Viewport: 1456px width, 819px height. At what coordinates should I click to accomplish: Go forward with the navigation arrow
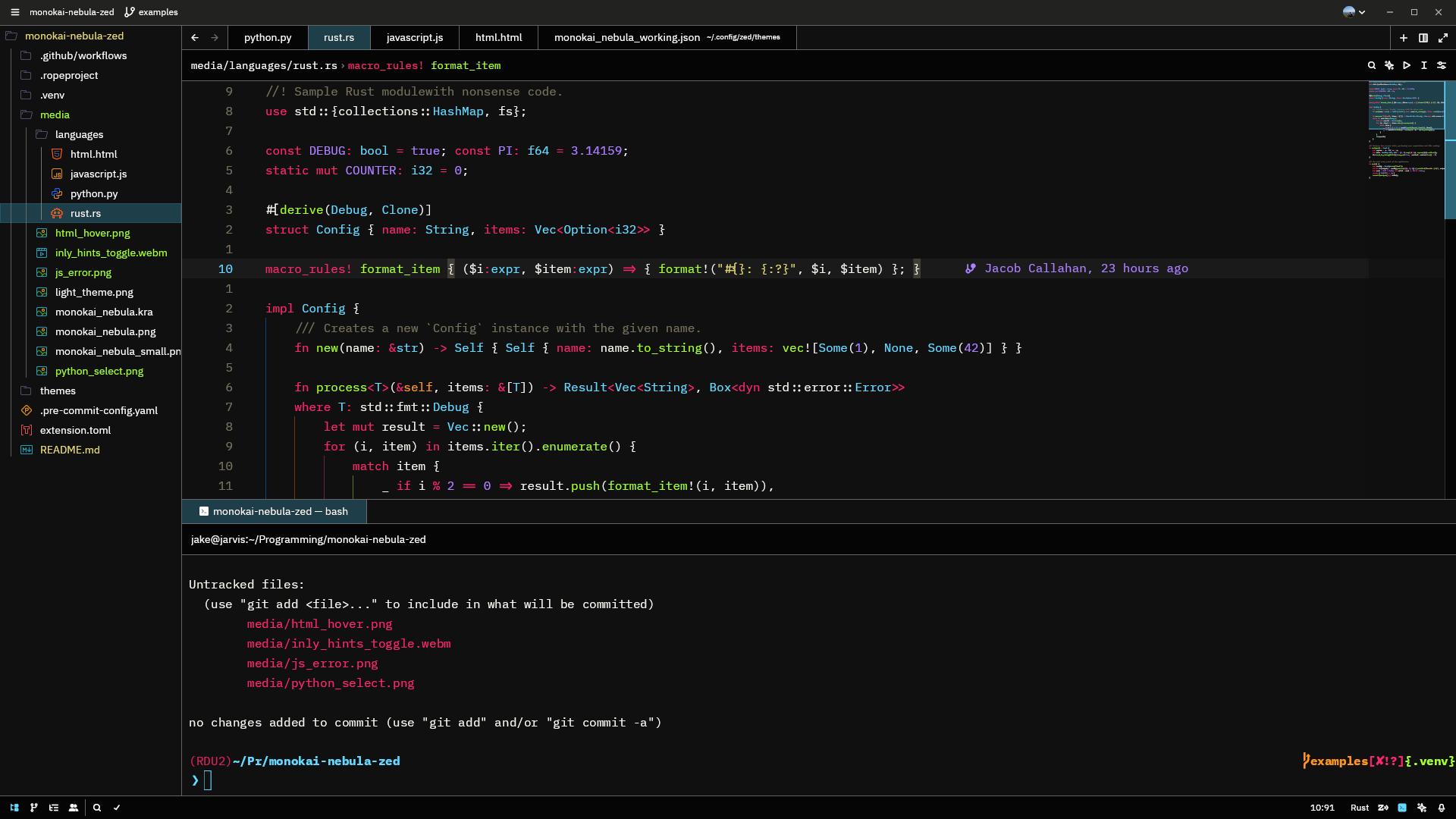[x=215, y=37]
